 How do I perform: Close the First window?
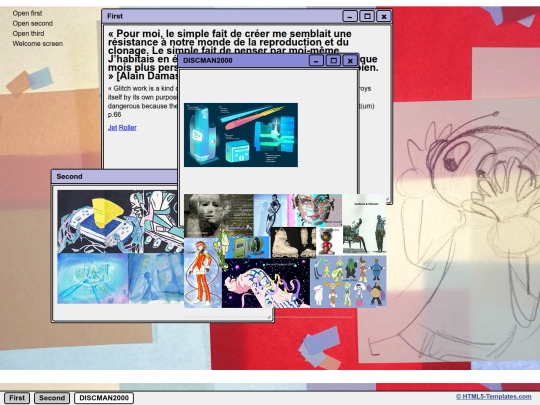(x=384, y=16)
